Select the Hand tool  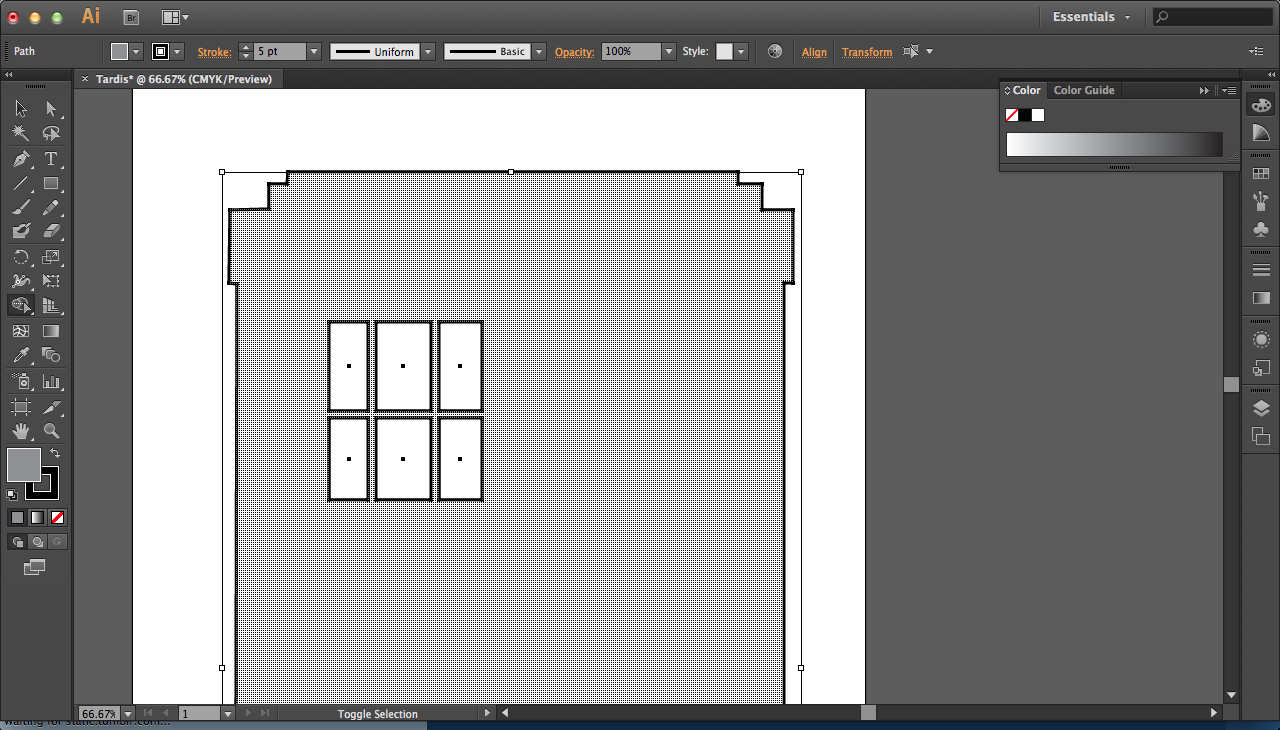click(21, 431)
